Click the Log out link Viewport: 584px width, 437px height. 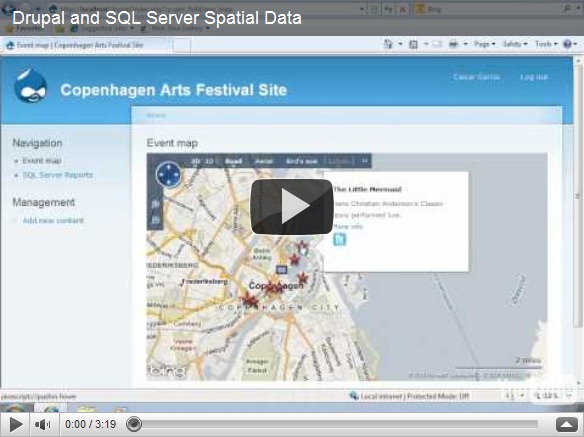click(534, 77)
